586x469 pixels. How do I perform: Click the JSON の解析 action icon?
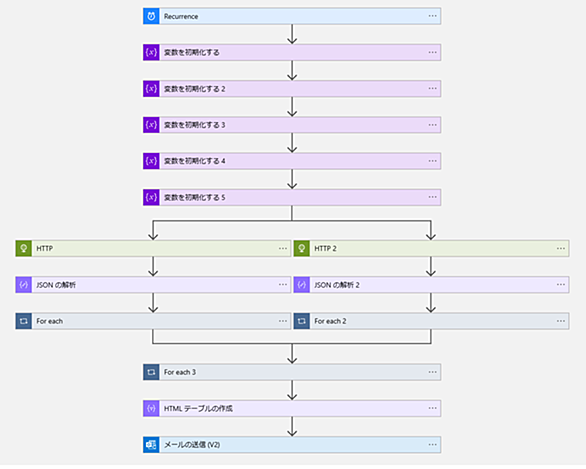click(24, 285)
